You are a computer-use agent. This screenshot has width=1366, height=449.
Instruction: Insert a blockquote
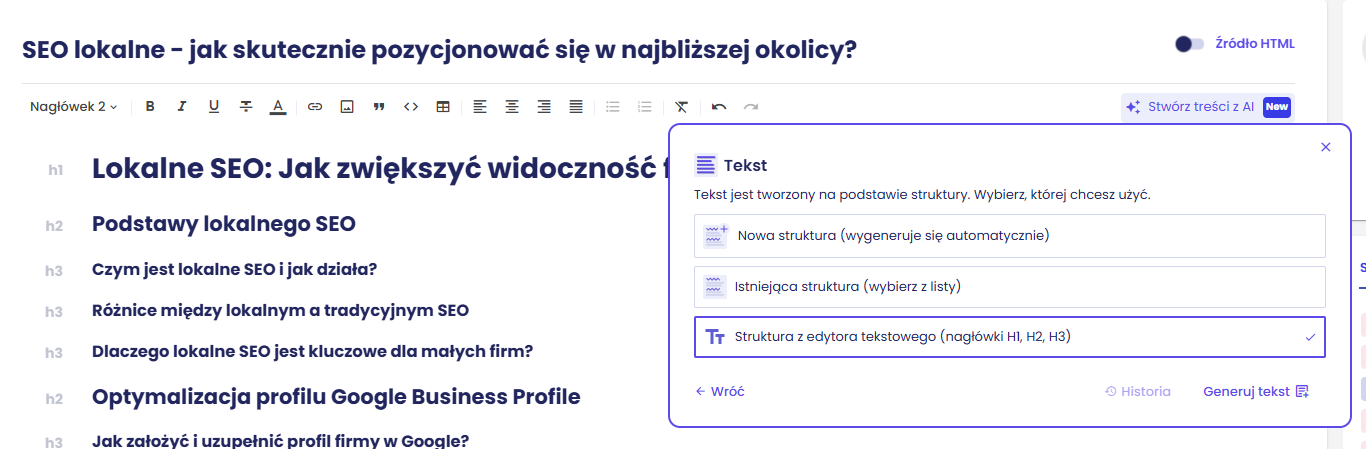pos(379,106)
